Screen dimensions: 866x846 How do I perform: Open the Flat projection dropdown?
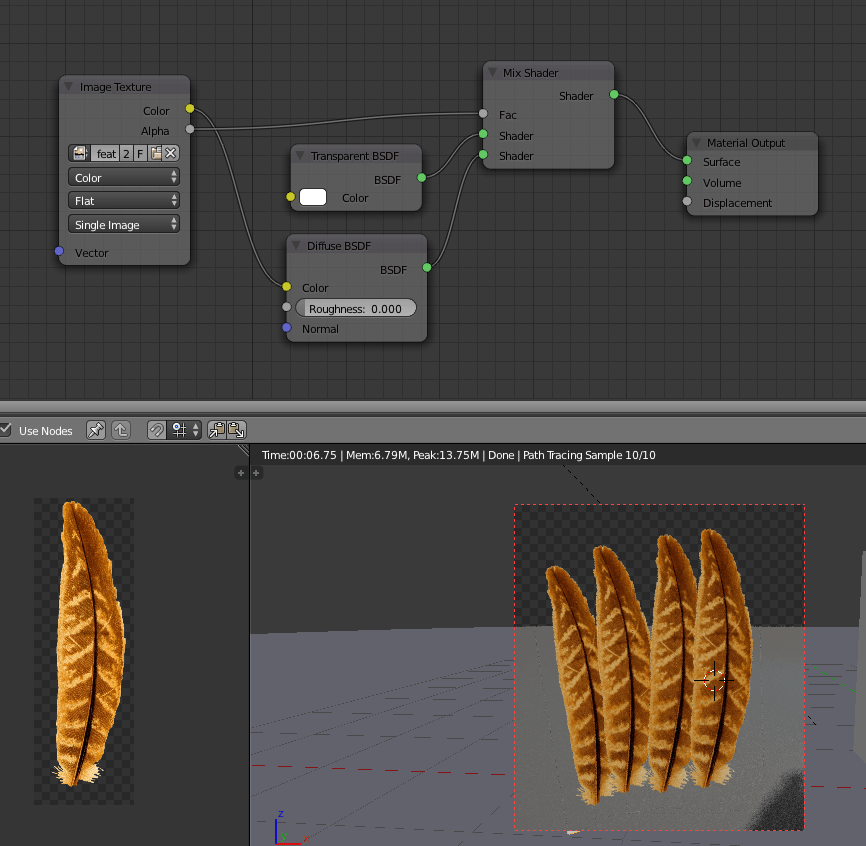tap(123, 200)
